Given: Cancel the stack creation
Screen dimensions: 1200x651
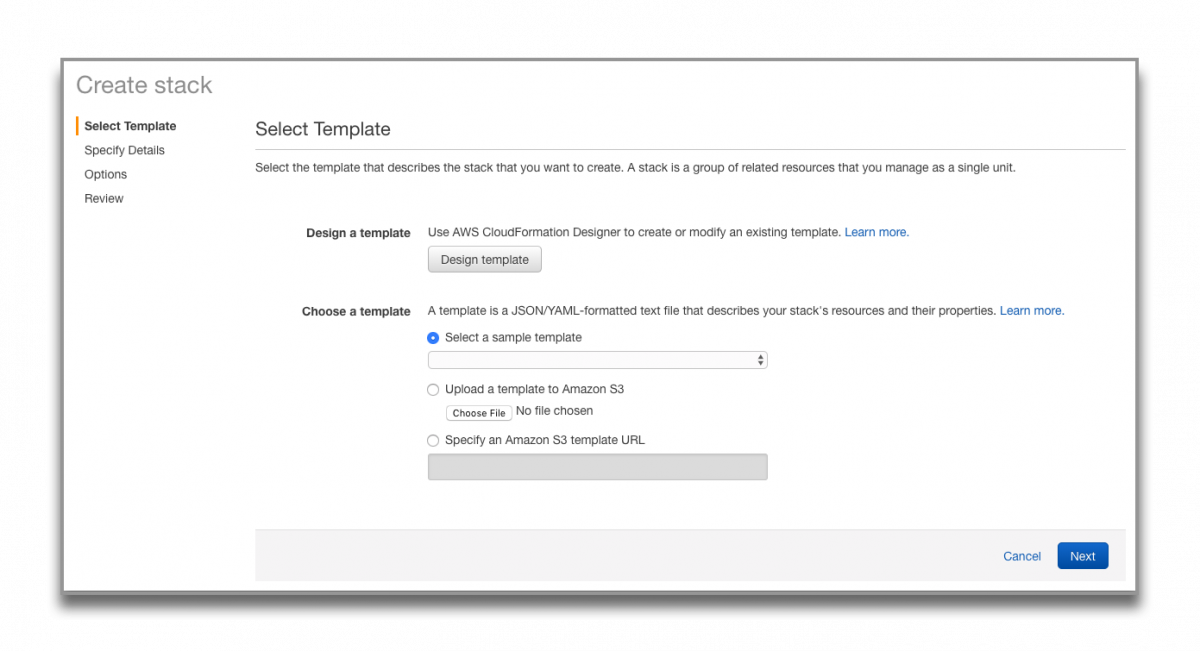Looking at the screenshot, I should 1021,556.
